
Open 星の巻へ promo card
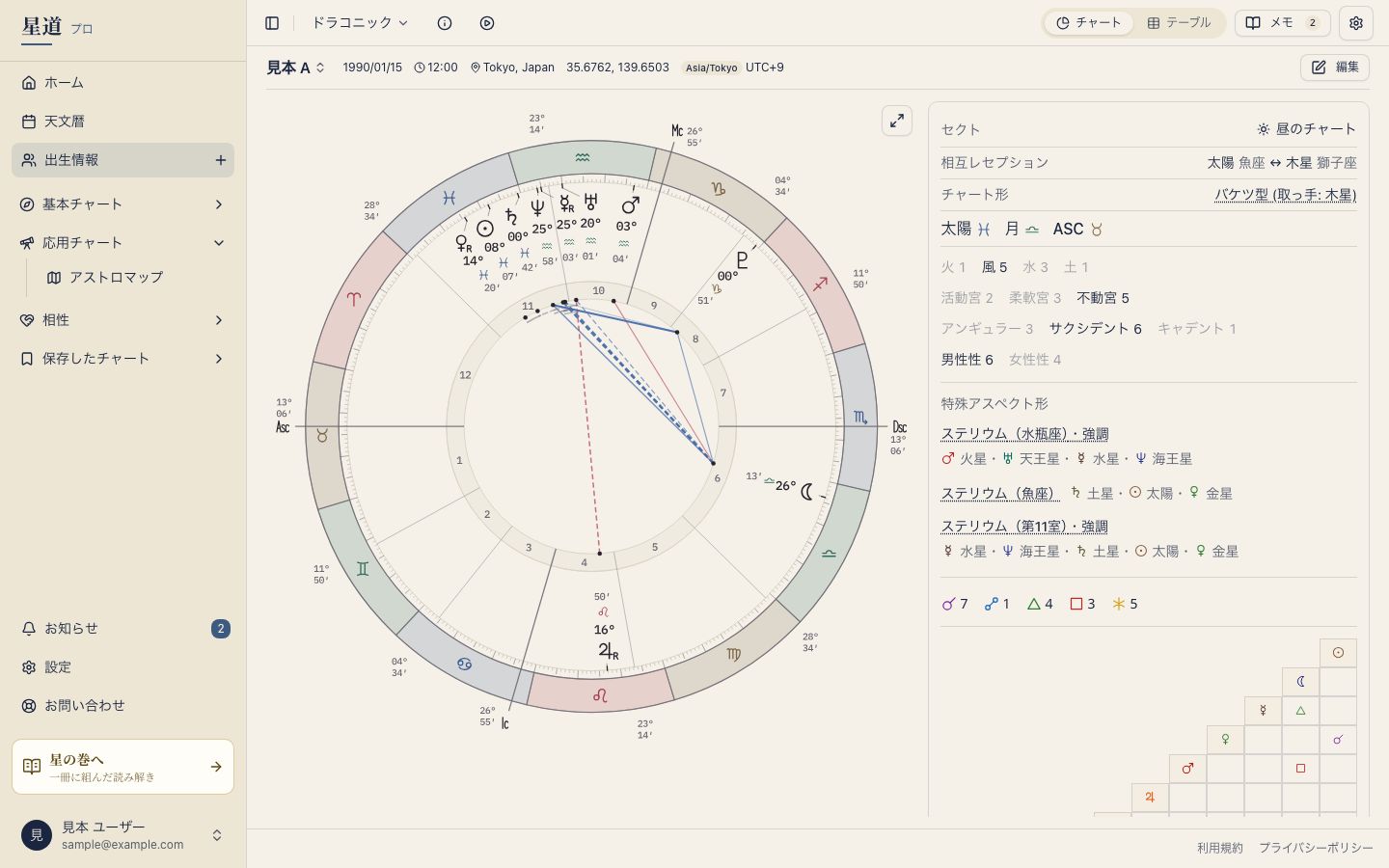point(123,767)
